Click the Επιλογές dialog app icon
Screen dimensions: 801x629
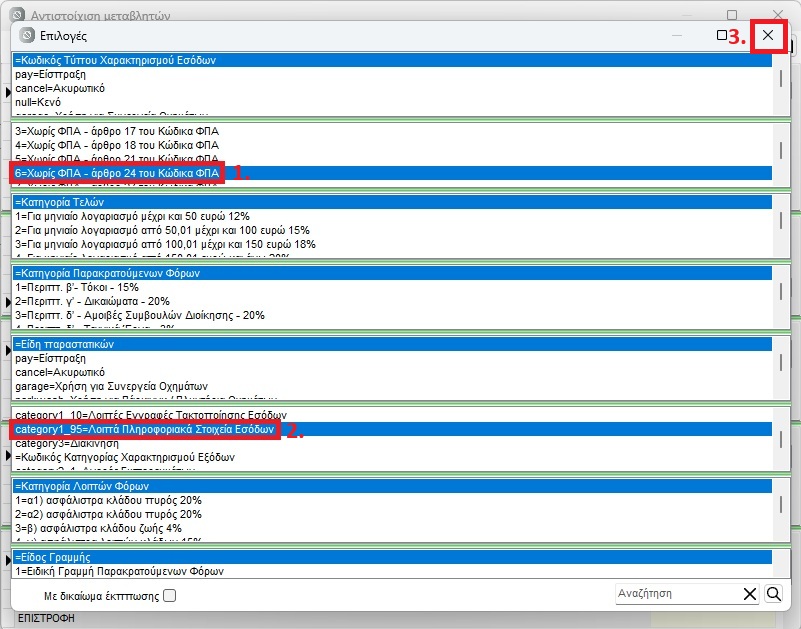(x=27, y=35)
